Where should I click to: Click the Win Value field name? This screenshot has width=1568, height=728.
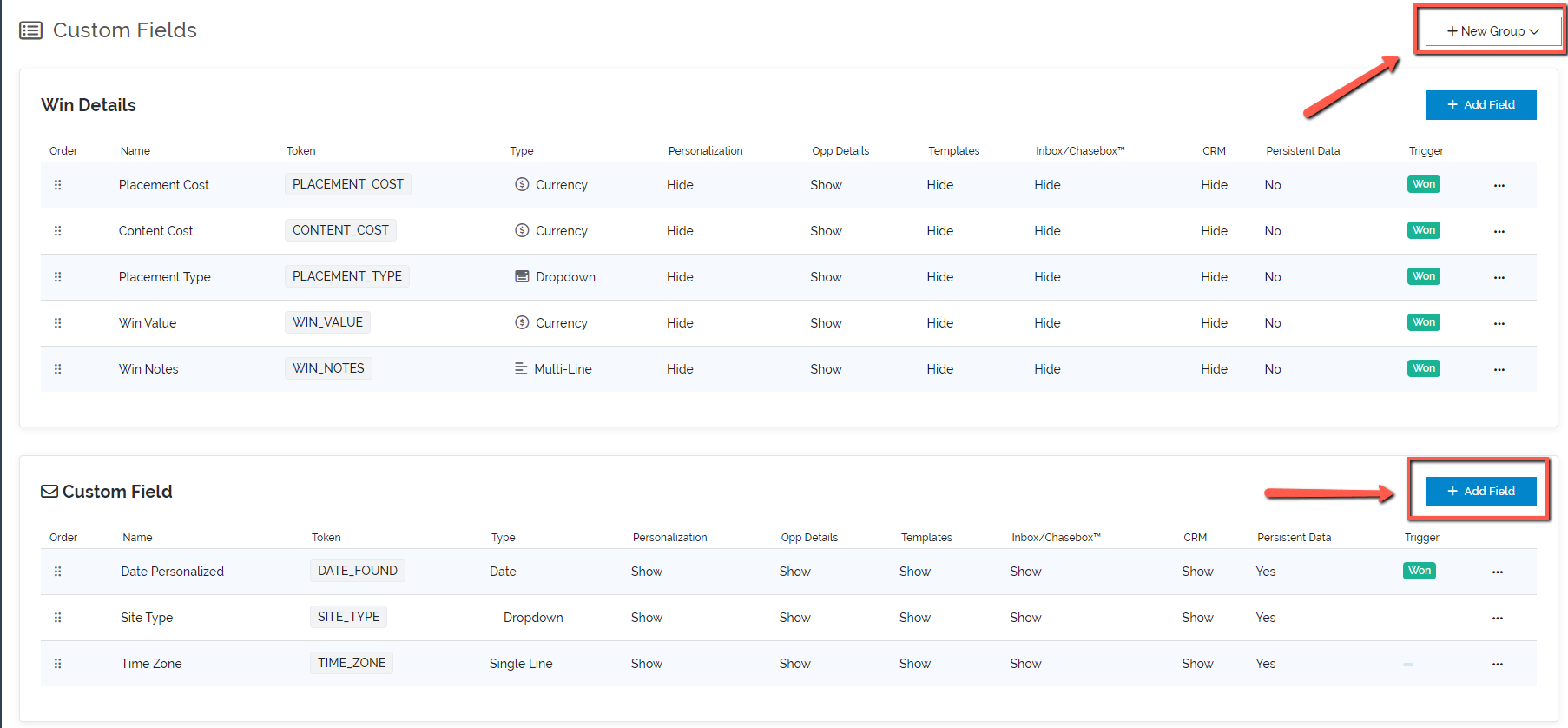[148, 323]
